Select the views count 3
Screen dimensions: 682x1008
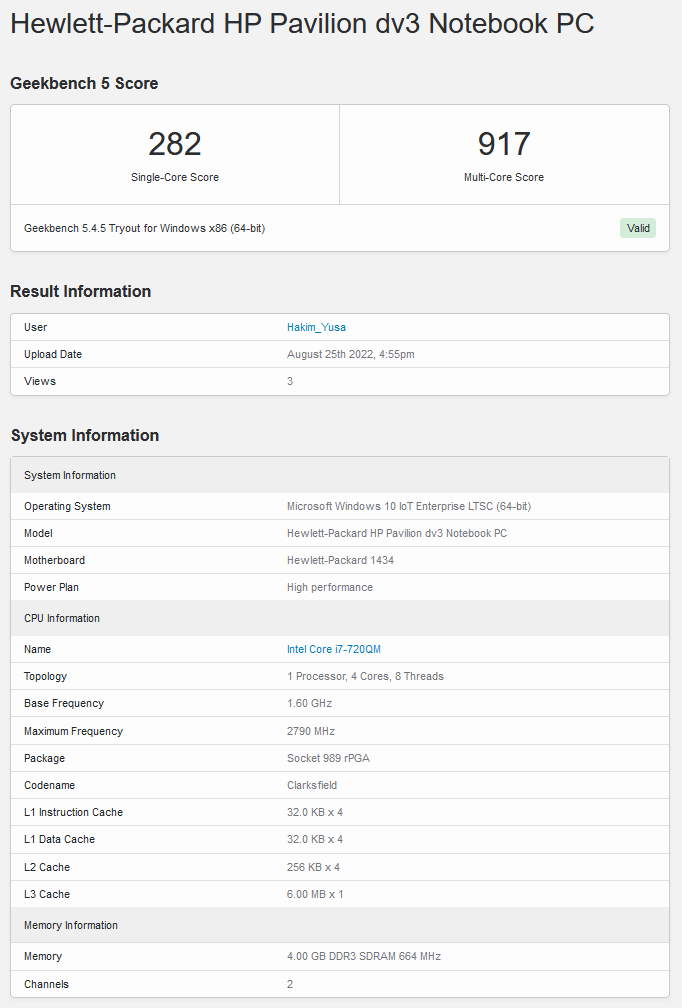[x=290, y=381]
